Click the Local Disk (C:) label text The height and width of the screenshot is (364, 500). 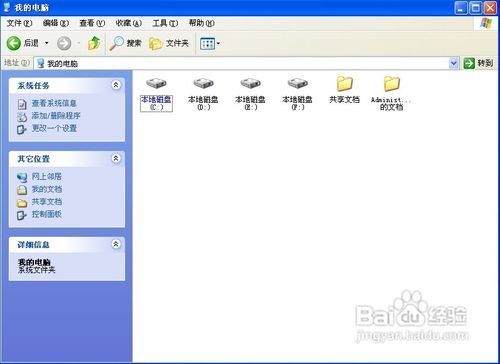point(156,103)
